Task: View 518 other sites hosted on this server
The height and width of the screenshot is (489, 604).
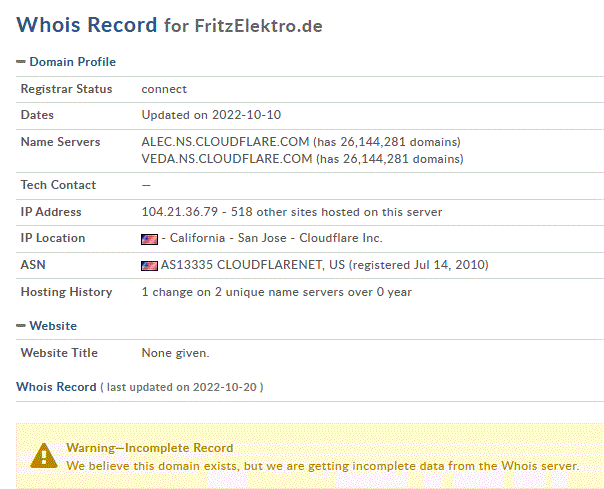Action: click(x=336, y=212)
